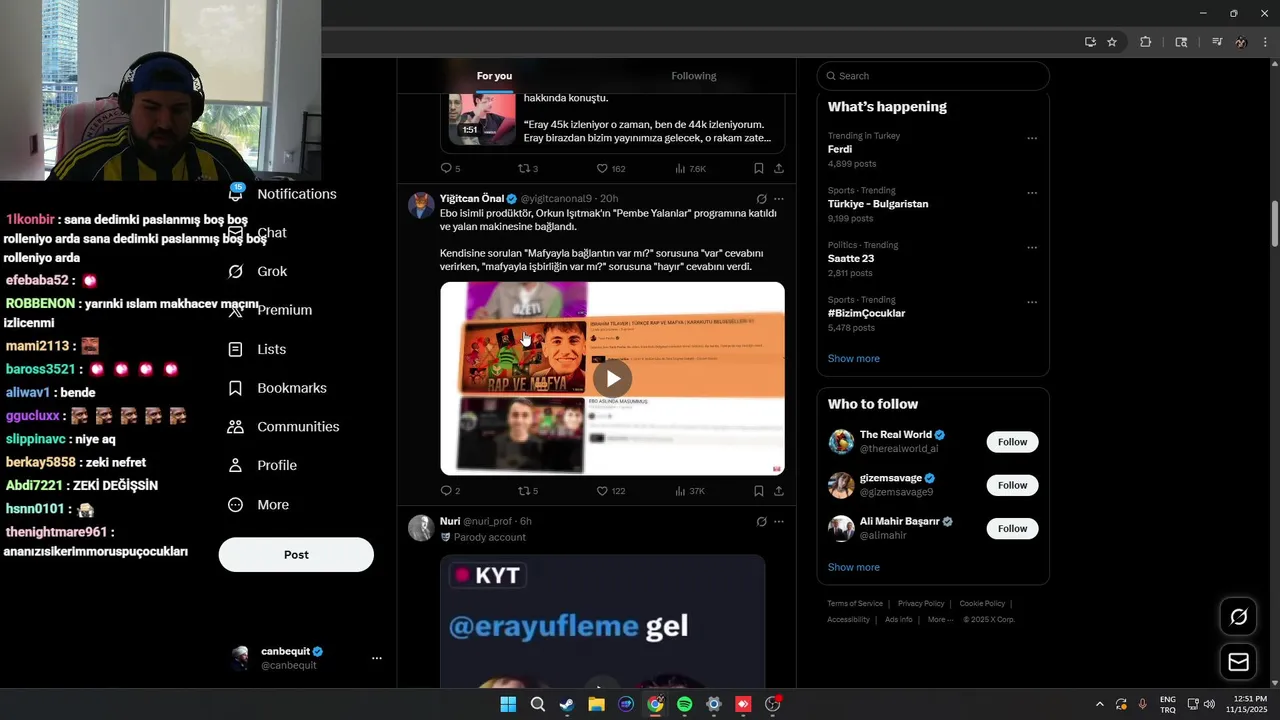The image size is (1280, 720).
Task: Open the floating Grok button
Action: click(x=1238, y=617)
